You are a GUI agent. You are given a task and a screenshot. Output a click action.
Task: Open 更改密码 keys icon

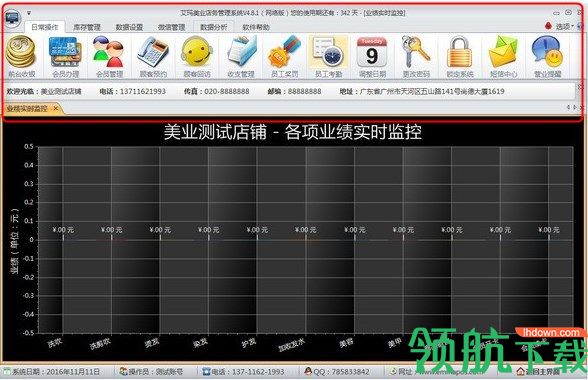[416, 57]
